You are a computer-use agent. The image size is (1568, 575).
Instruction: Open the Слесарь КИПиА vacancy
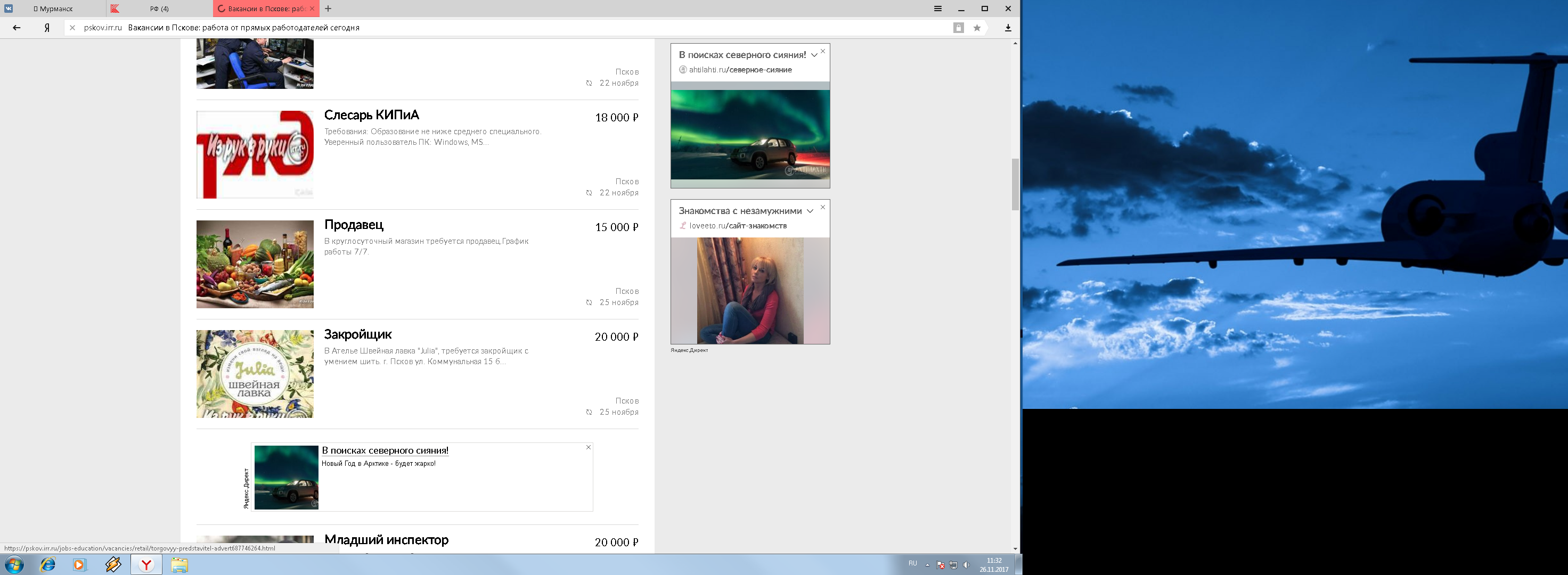coord(371,115)
